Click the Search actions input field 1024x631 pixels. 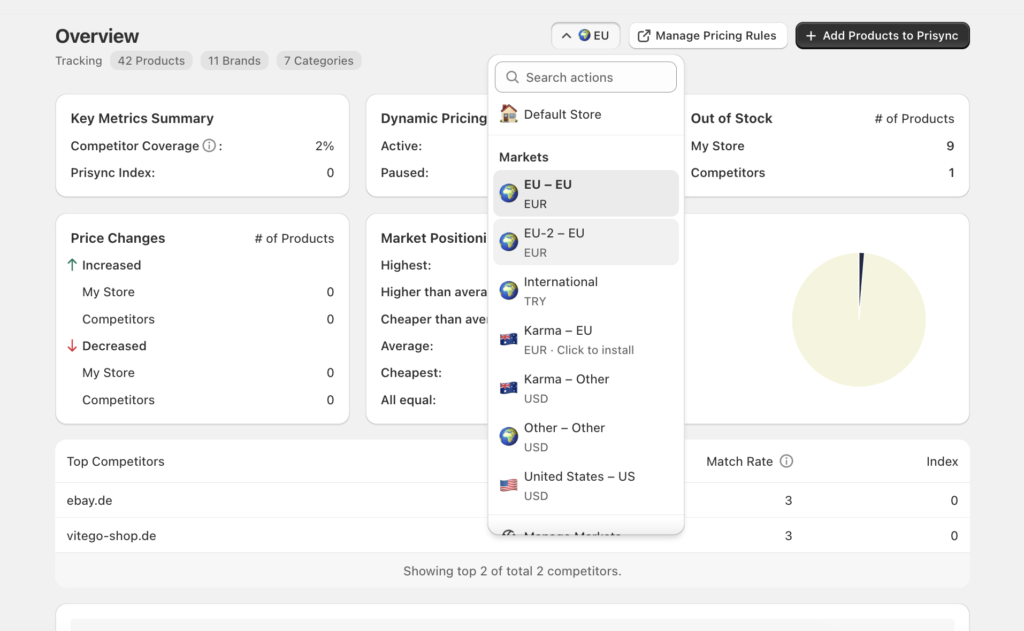[586, 77]
